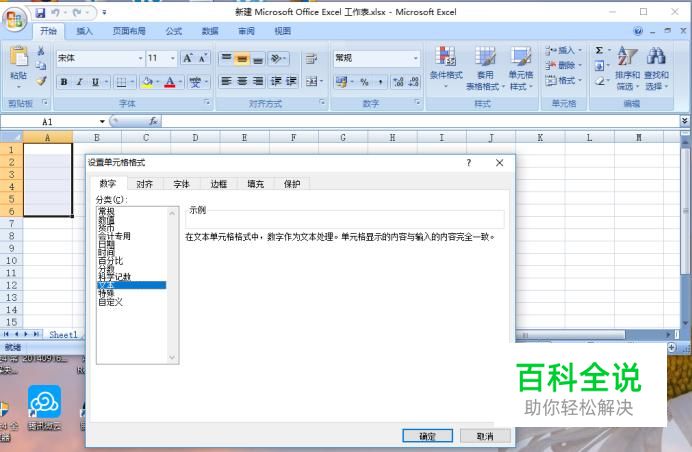Open the blue cloud desktop shortcut
Viewport: 692px width, 452px height.
pyautogui.click(x=44, y=407)
